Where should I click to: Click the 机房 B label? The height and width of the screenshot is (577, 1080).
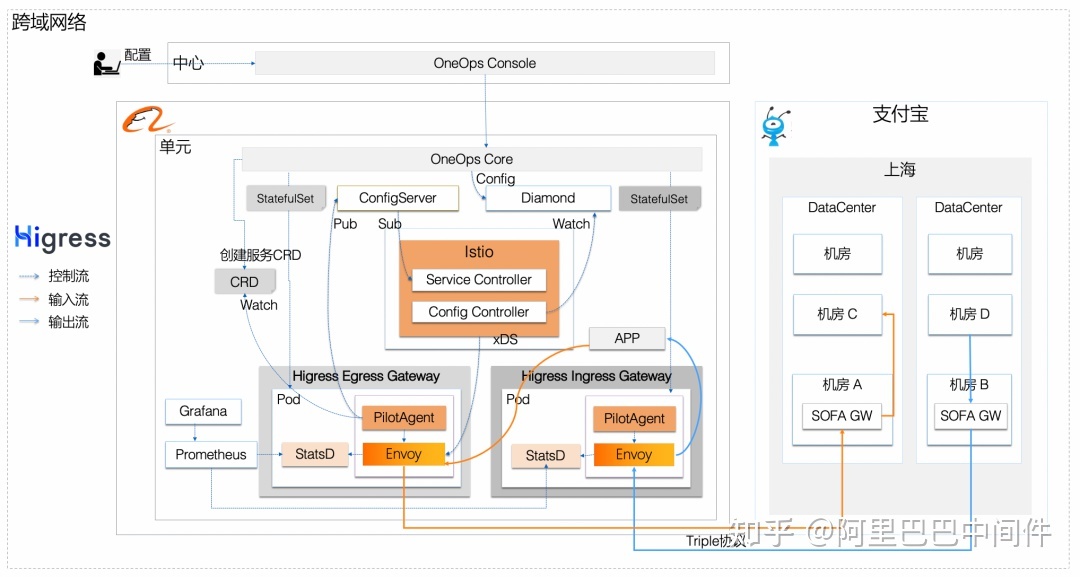[969, 384]
